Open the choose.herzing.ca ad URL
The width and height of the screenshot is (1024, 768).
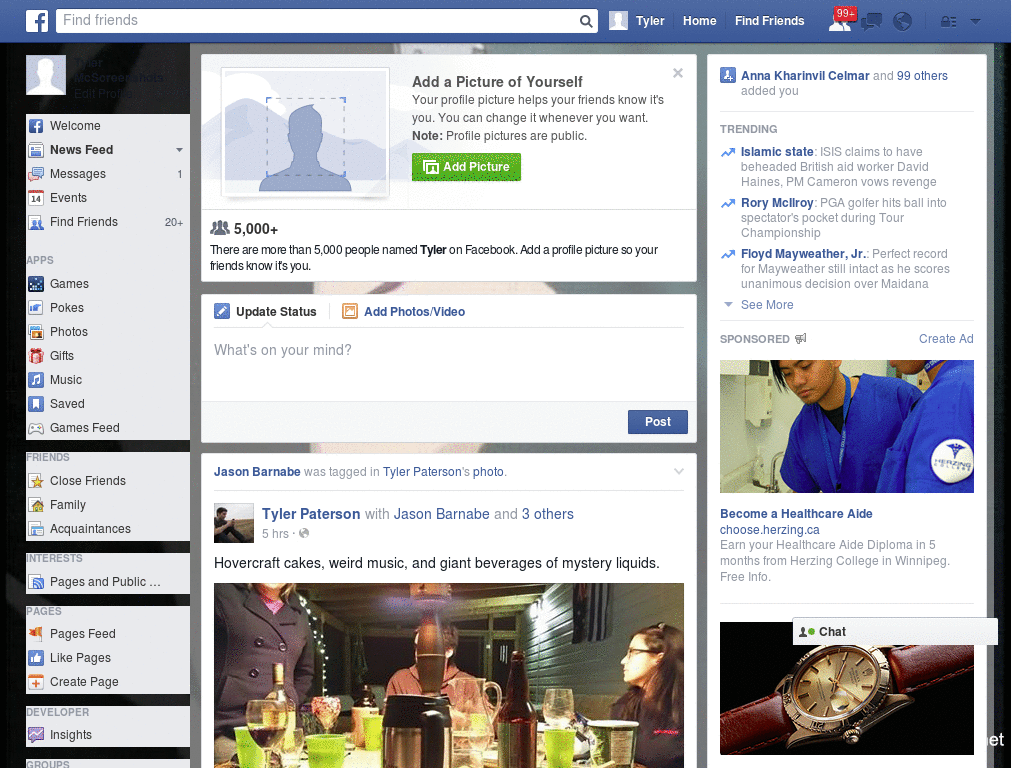tap(769, 530)
